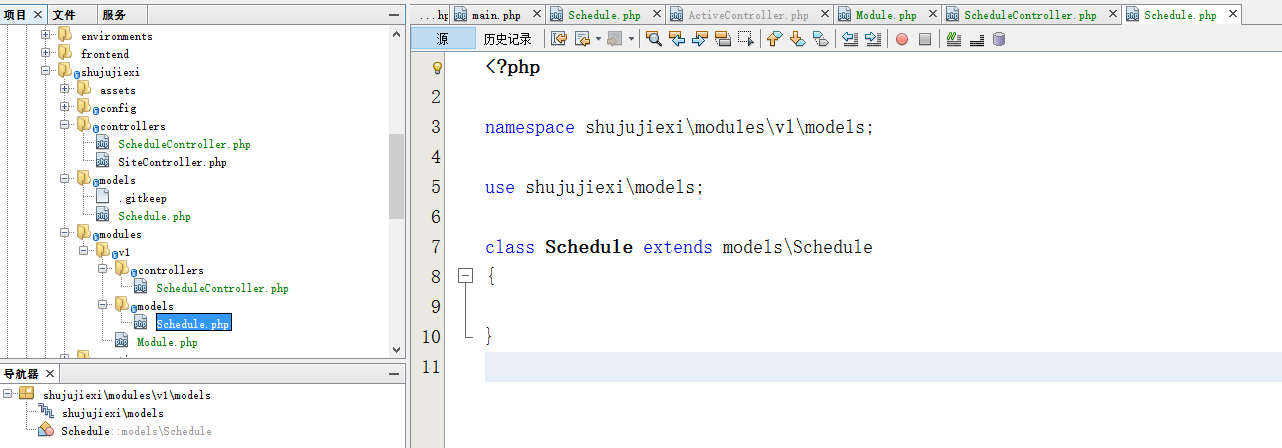This screenshot has width=1282, height=448.
Task: Click the shujujiexi folder icon
Action: point(65,71)
